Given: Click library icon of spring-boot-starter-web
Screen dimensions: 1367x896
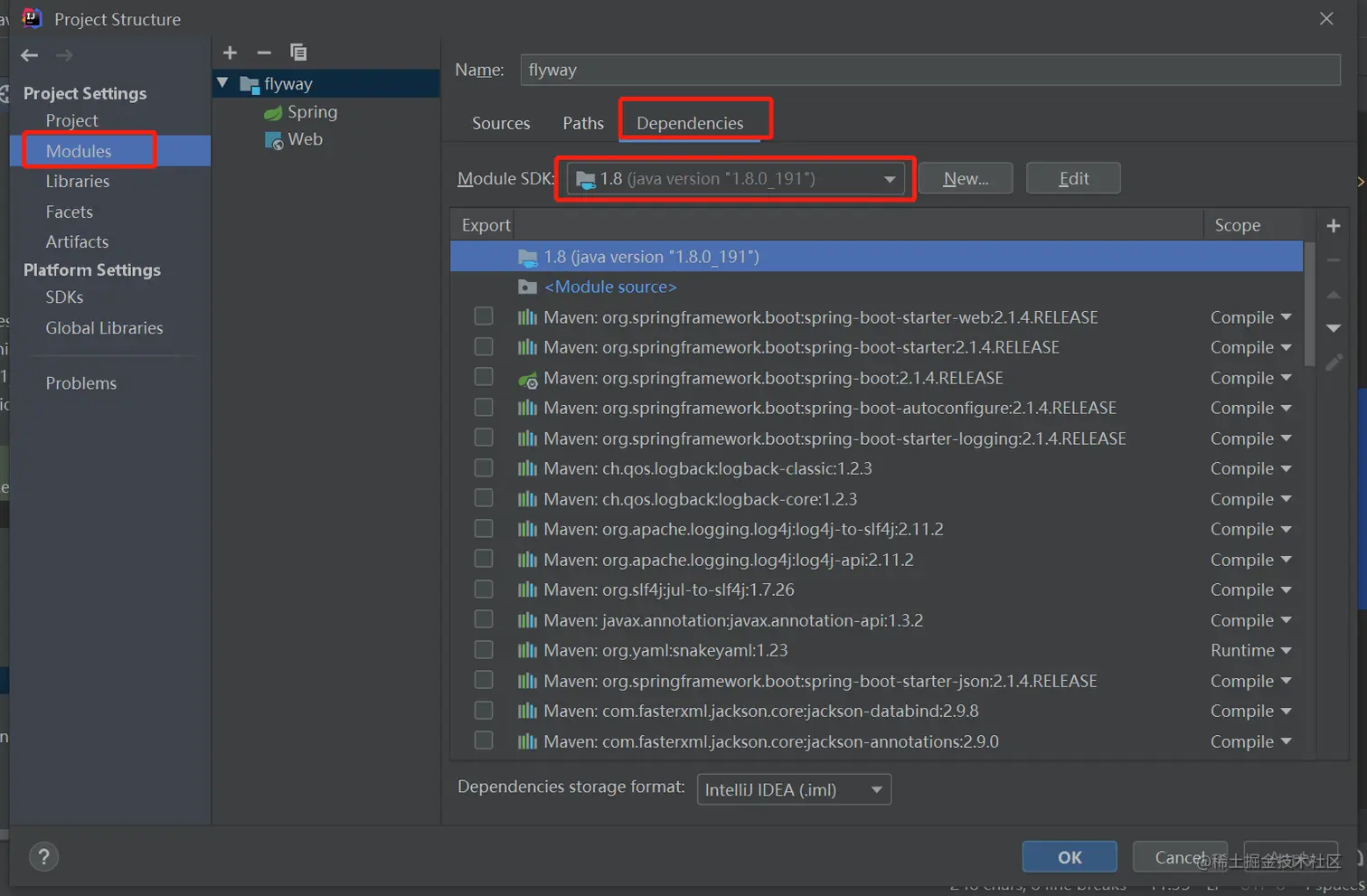Looking at the screenshot, I should 527,317.
